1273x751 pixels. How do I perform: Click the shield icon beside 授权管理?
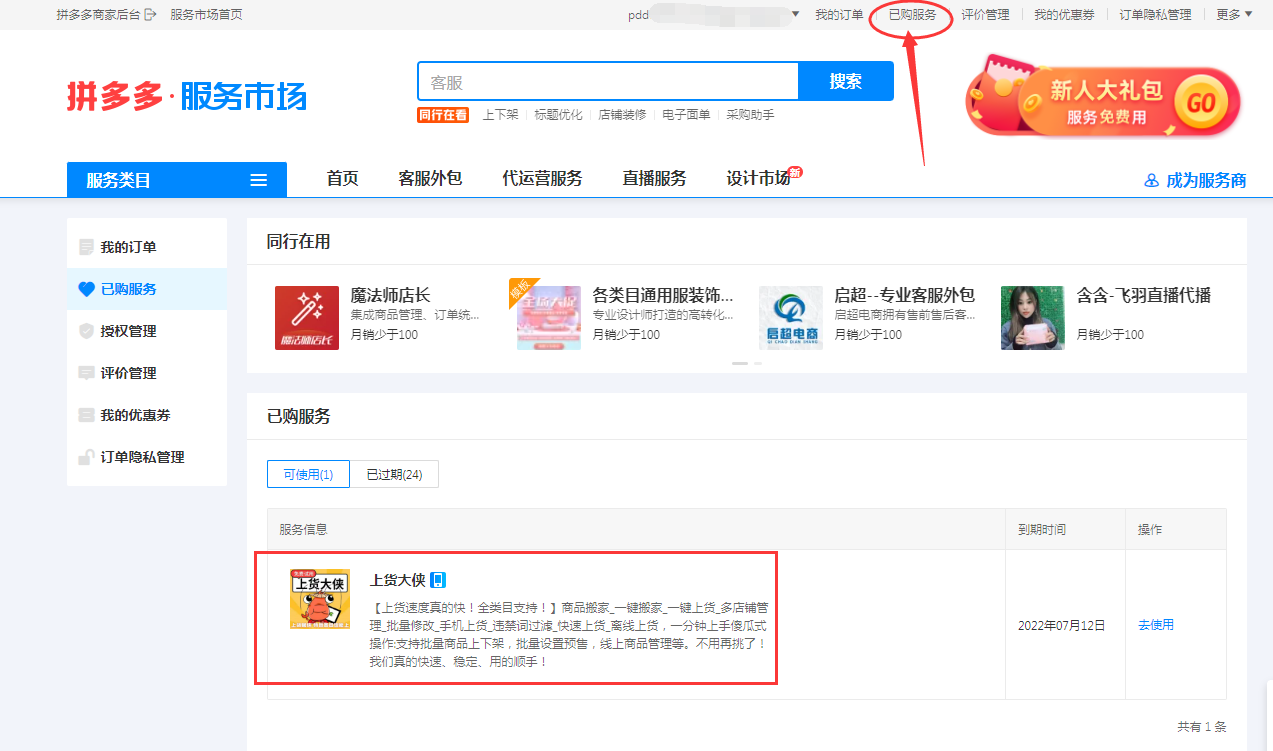[86, 331]
